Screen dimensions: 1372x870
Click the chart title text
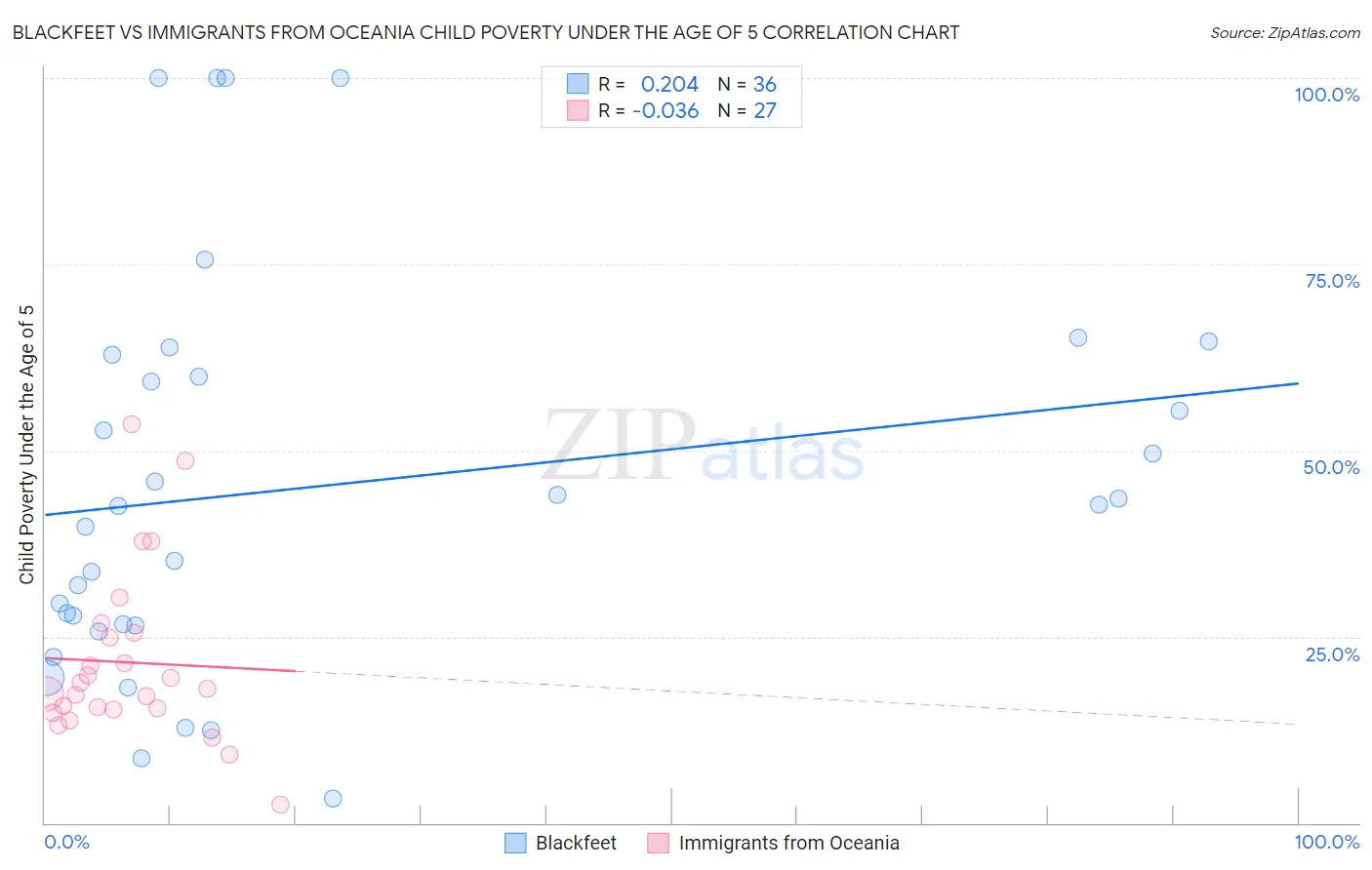[486, 33]
